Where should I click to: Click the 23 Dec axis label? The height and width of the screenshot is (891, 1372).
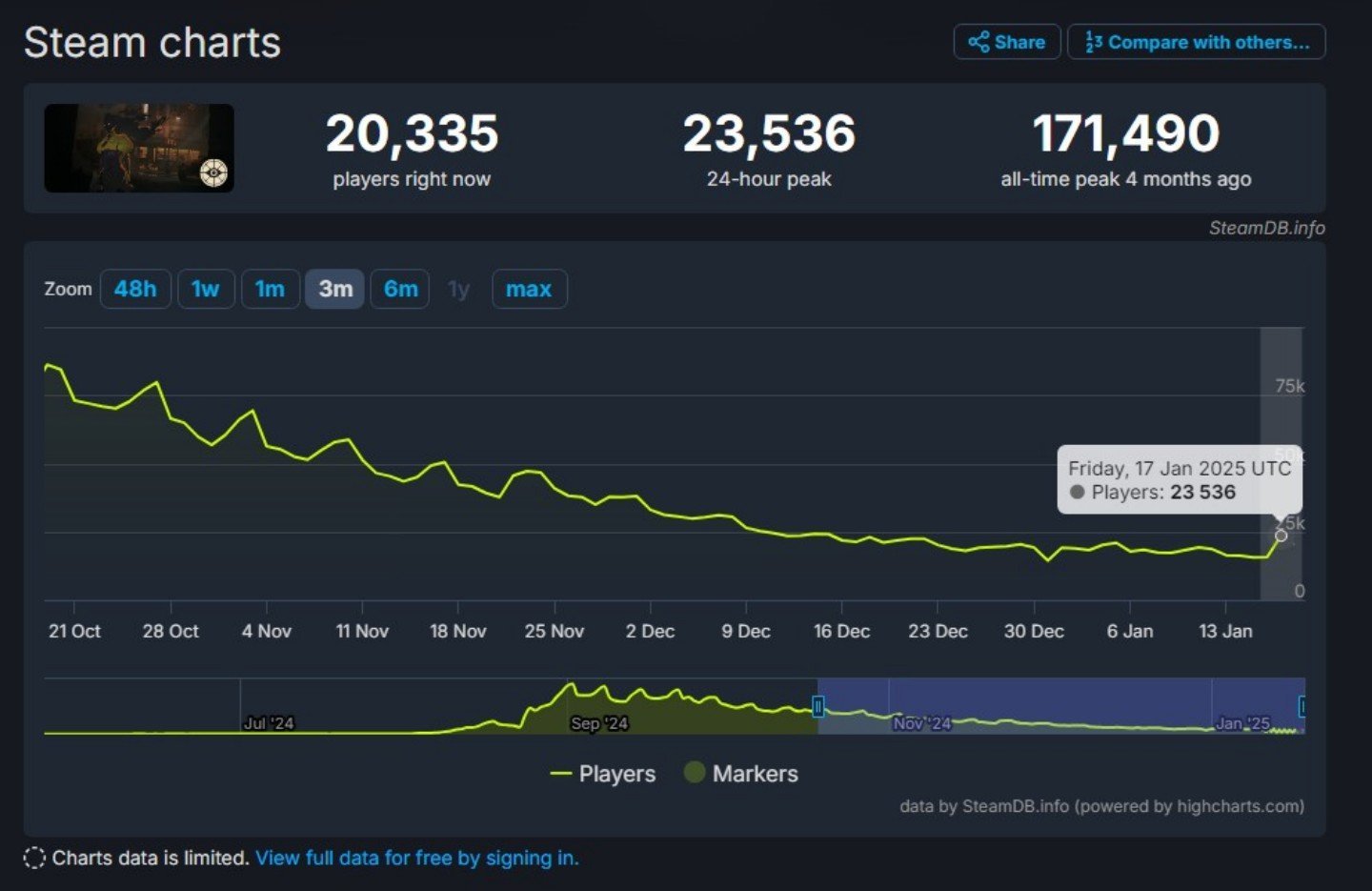(938, 631)
